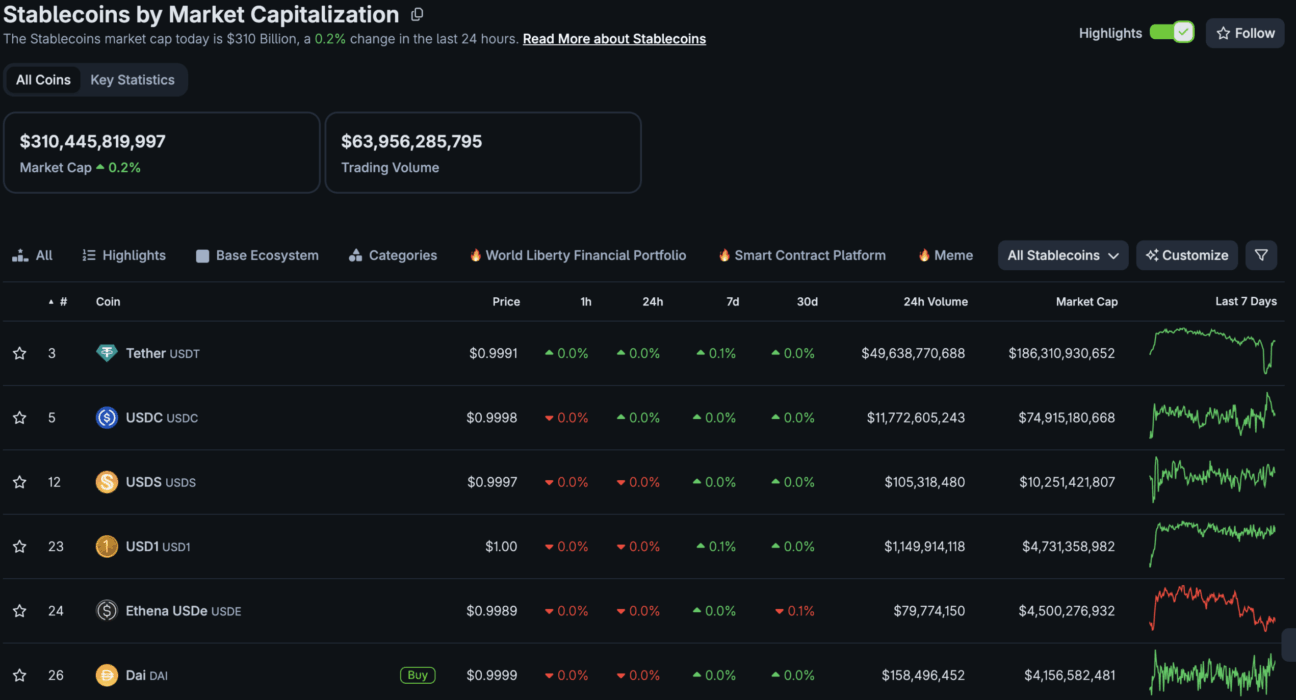Image resolution: width=1296 pixels, height=700 pixels.
Task: Open the Tether 7-day sparkline chart
Action: pos(1213,350)
